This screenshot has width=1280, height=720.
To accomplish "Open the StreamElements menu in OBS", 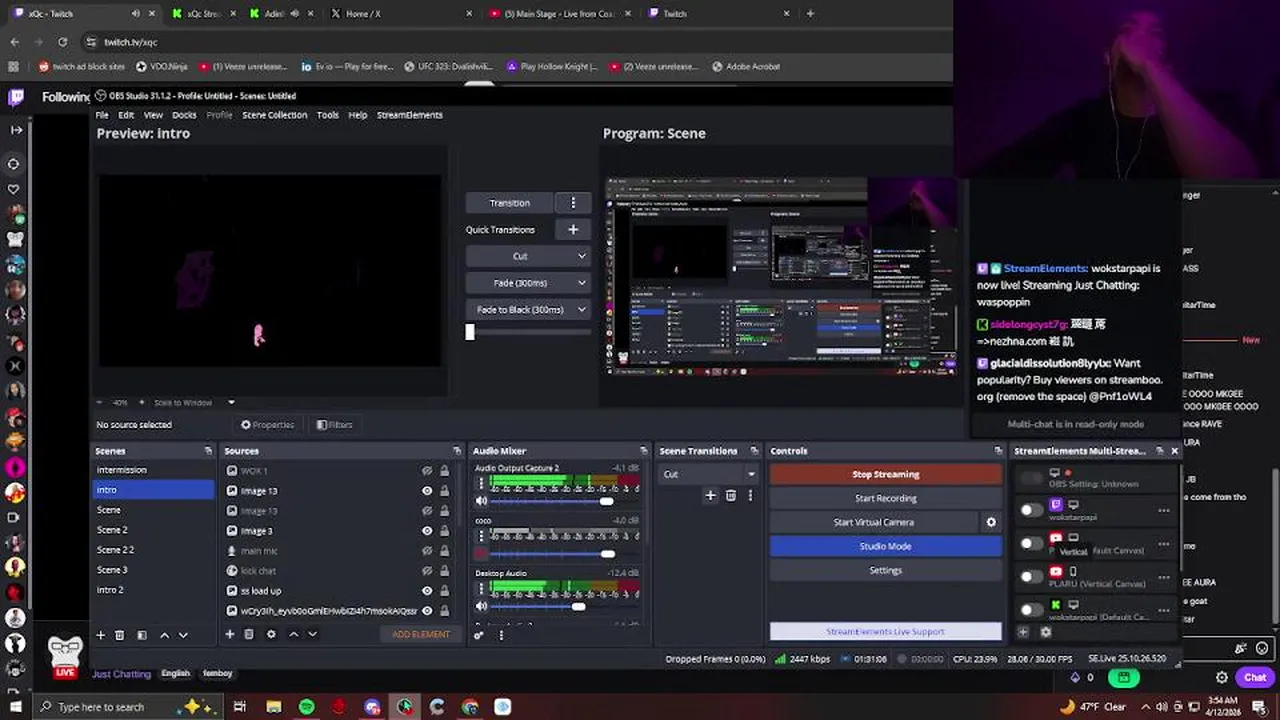I will [x=409, y=115].
